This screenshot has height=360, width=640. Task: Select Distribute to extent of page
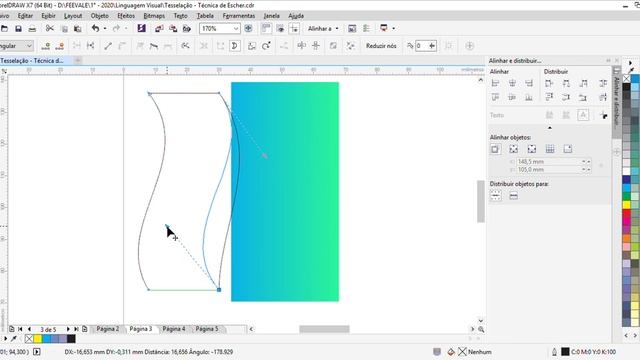513,196
